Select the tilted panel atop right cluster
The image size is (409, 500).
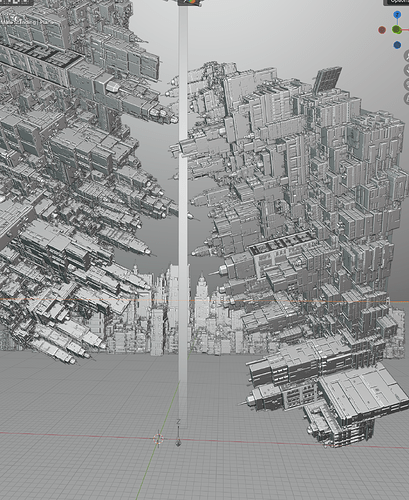click(x=327, y=80)
